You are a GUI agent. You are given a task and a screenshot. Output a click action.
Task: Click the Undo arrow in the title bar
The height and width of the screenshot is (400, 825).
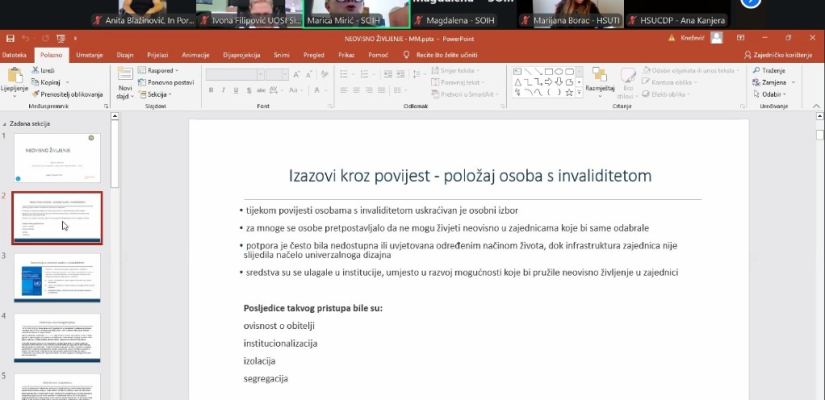[x=26, y=38]
